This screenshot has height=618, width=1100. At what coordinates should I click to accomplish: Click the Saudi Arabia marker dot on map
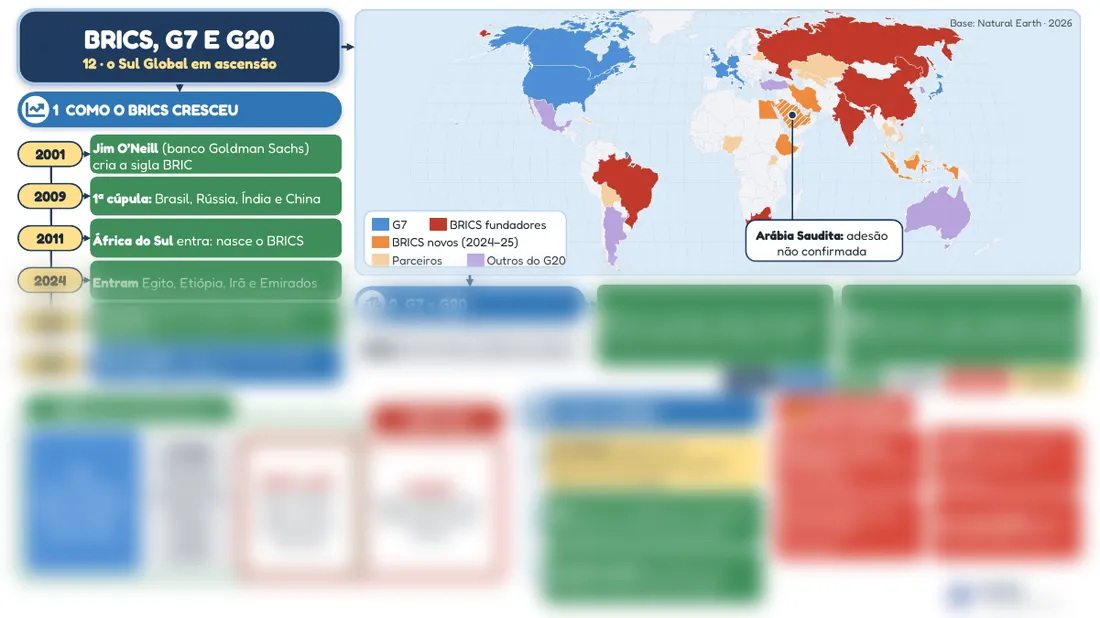click(x=792, y=115)
